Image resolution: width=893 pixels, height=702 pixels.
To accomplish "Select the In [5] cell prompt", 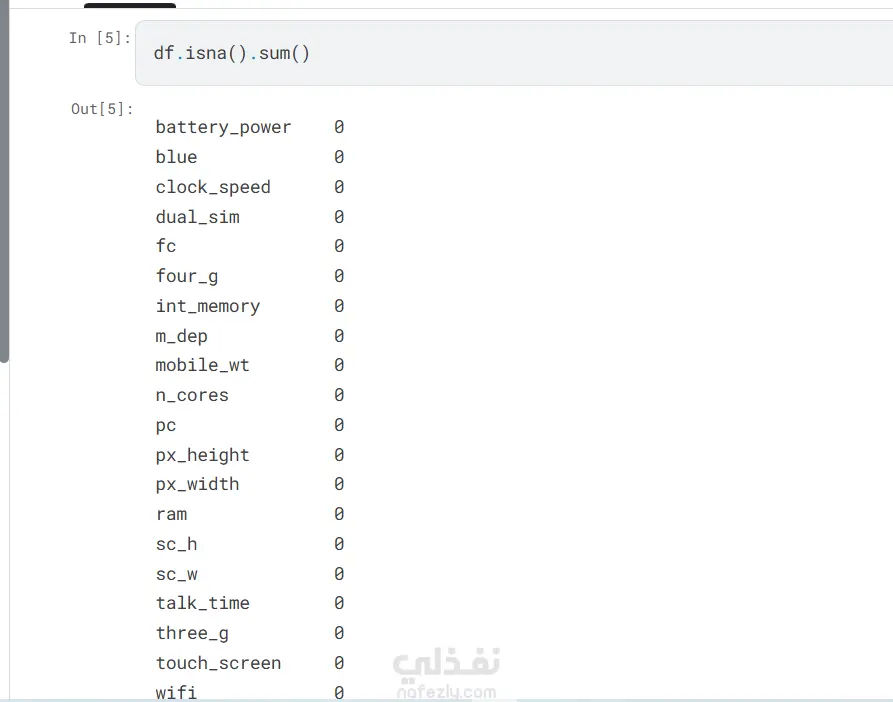I will [99, 38].
